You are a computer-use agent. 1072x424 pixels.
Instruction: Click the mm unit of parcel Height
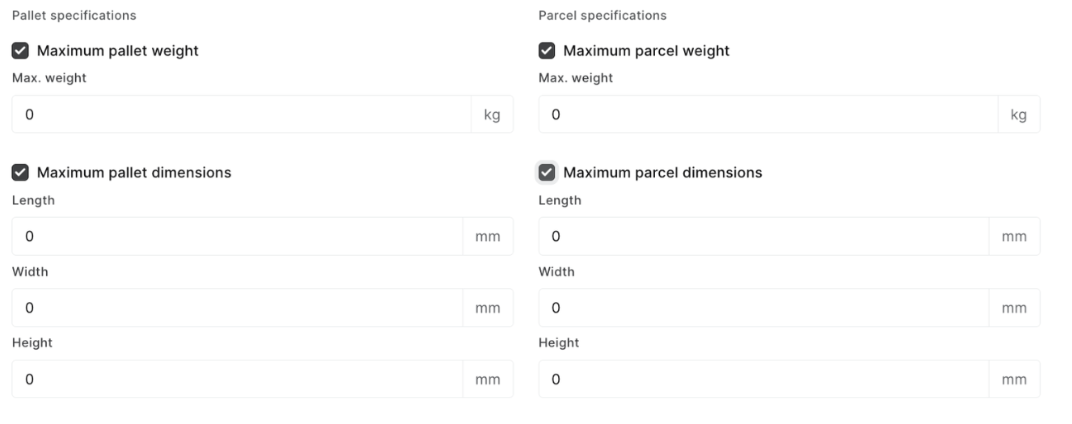pos(1014,380)
